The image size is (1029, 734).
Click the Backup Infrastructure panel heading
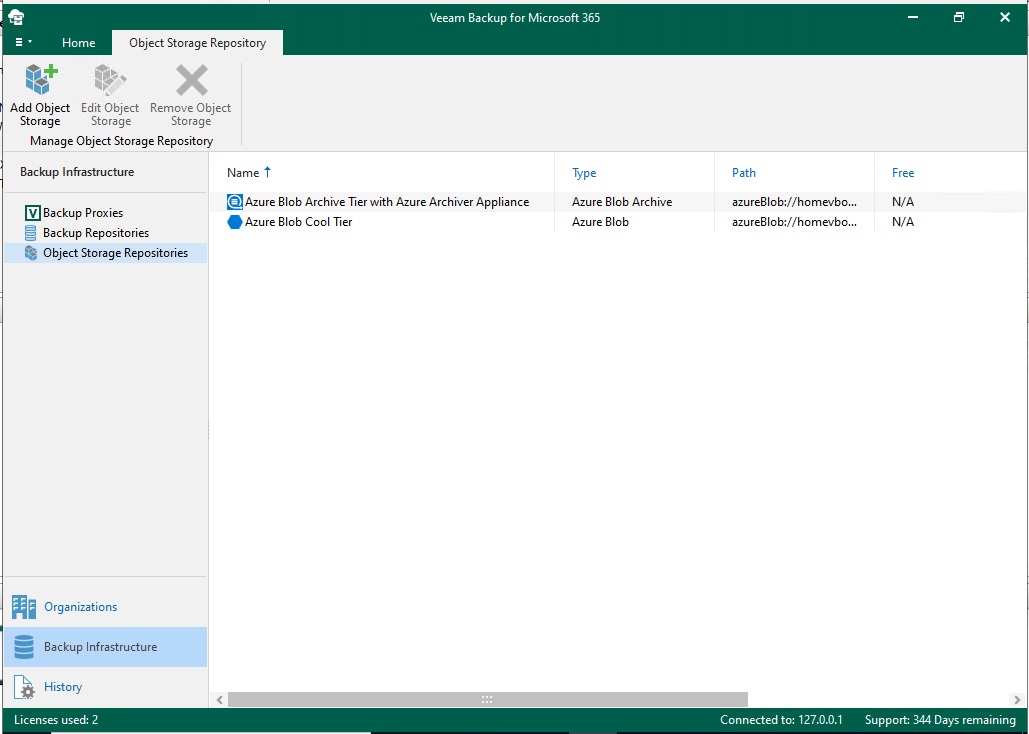coord(77,172)
